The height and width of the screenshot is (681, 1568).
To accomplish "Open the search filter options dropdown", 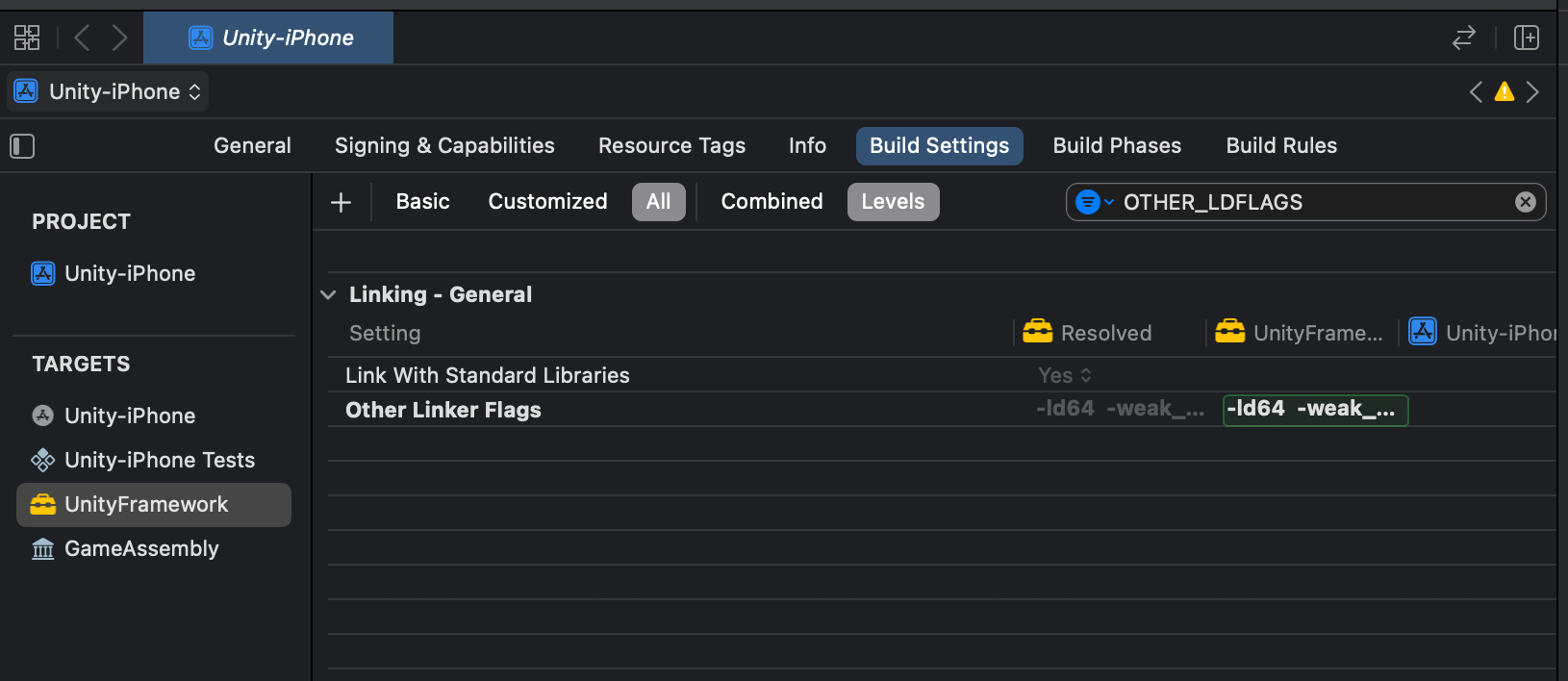I will 1094,202.
